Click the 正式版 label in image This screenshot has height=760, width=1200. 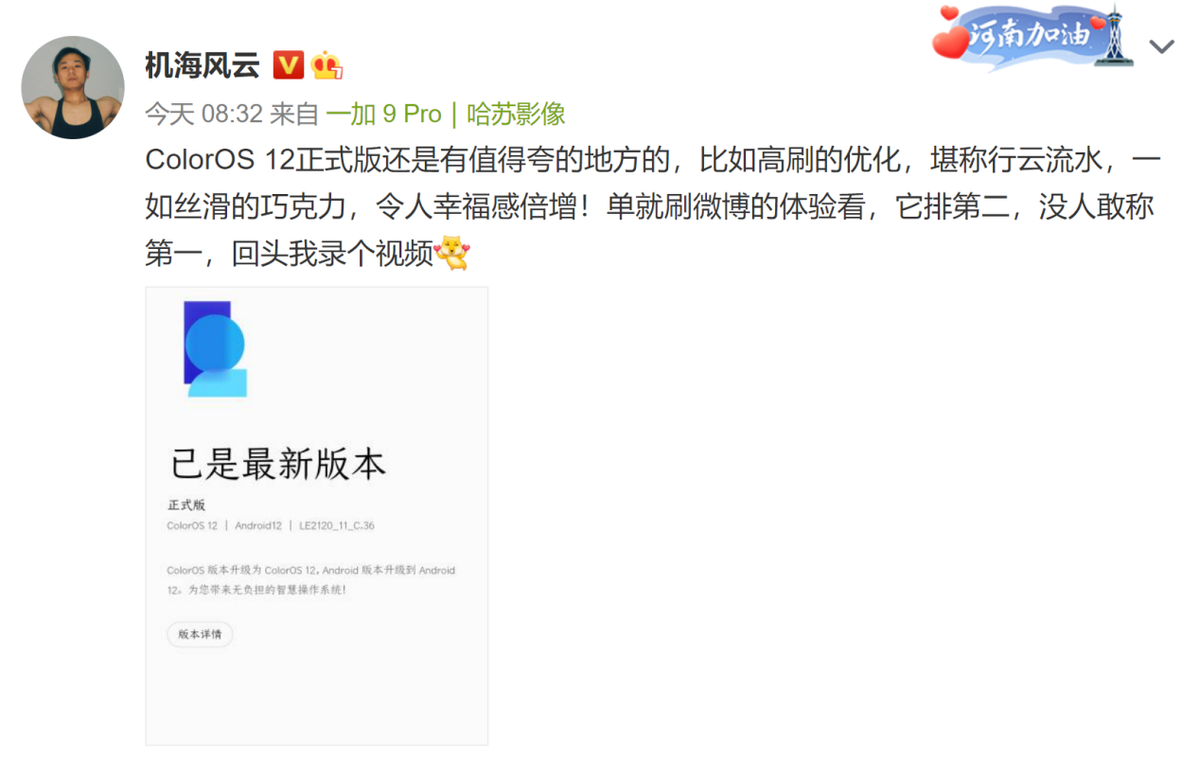(x=186, y=505)
